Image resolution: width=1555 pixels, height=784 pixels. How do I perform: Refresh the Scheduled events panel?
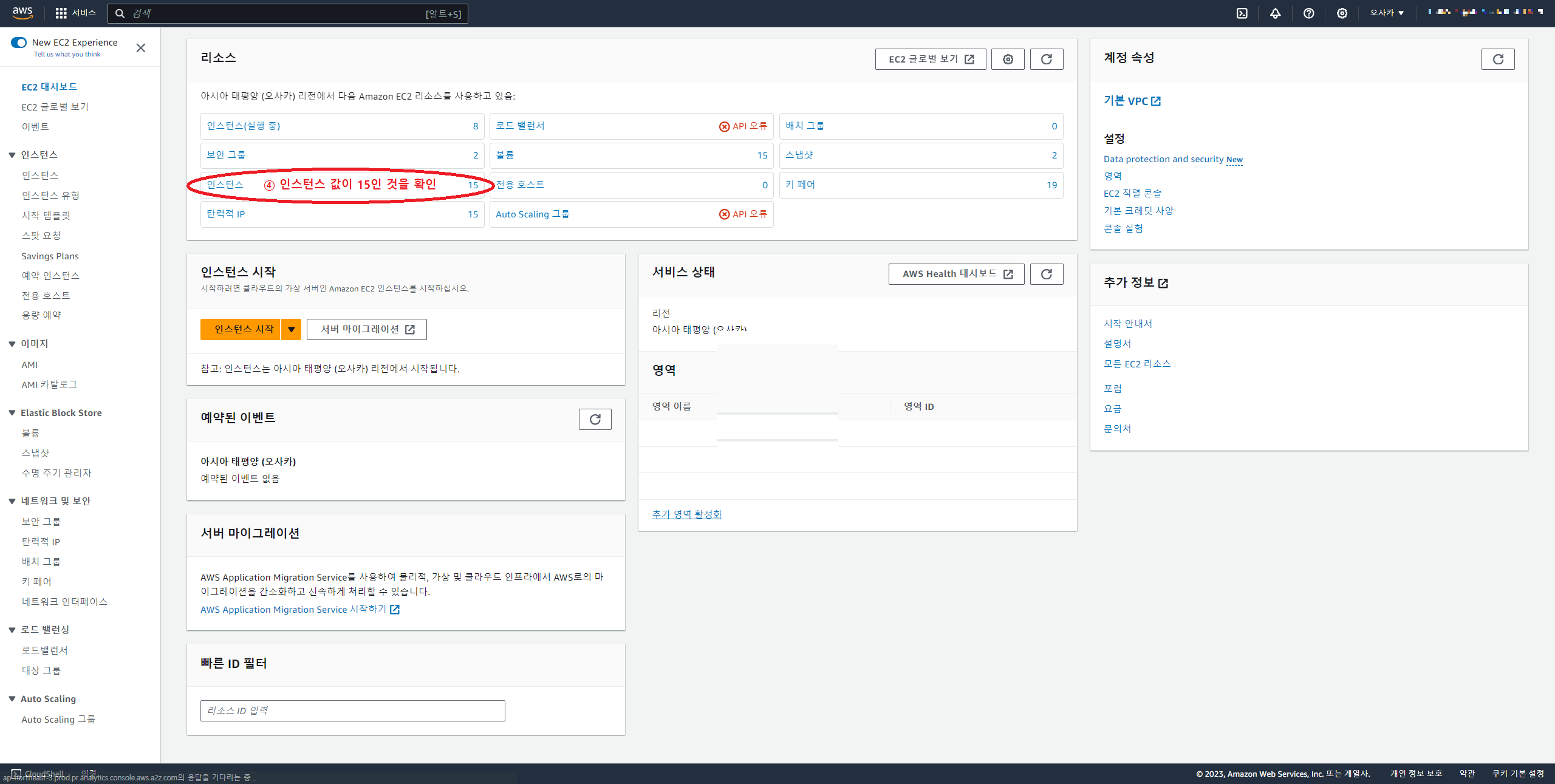click(595, 419)
